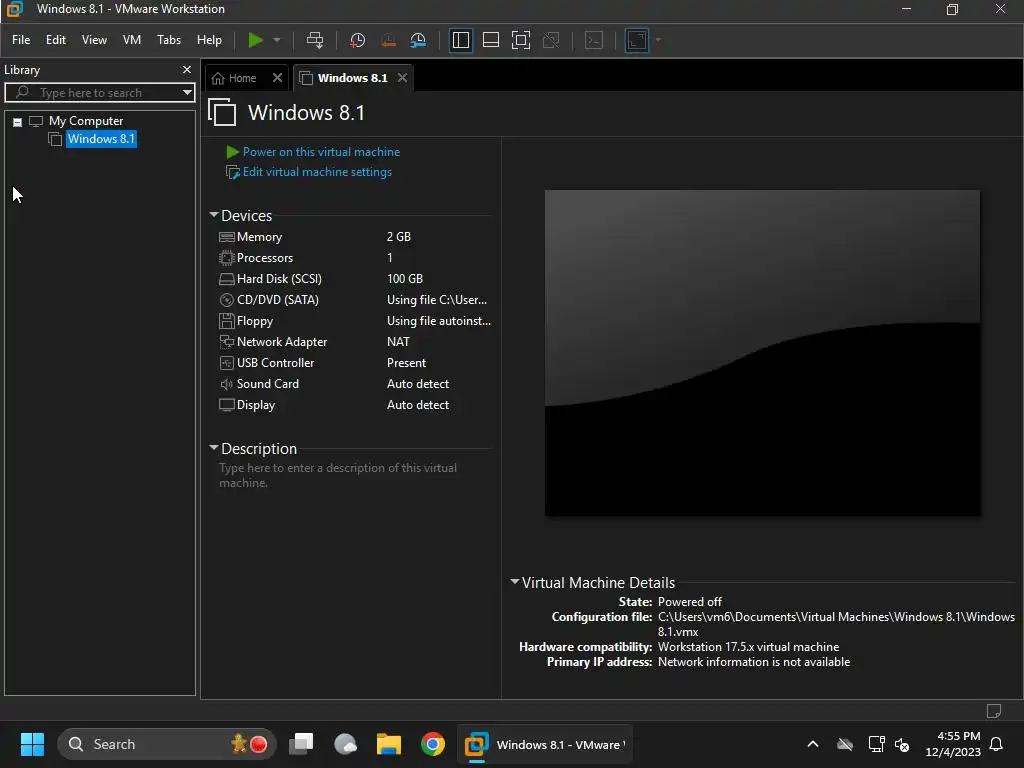Click the Workstation 17.5.x virtual machine text
This screenshot has width=1024, height=768.
pos(748,647)
